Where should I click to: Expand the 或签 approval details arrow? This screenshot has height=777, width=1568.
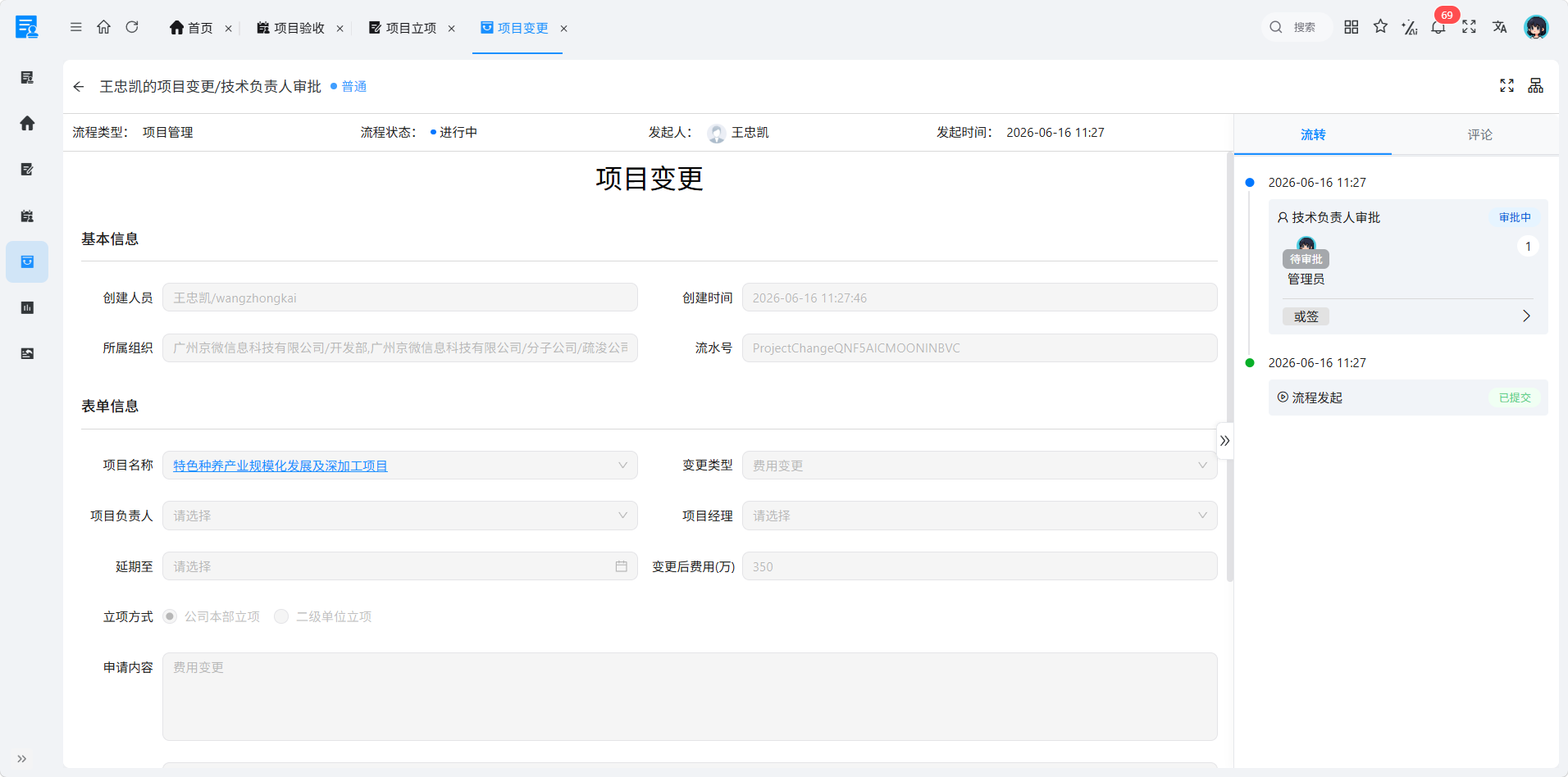[1526, 316]
